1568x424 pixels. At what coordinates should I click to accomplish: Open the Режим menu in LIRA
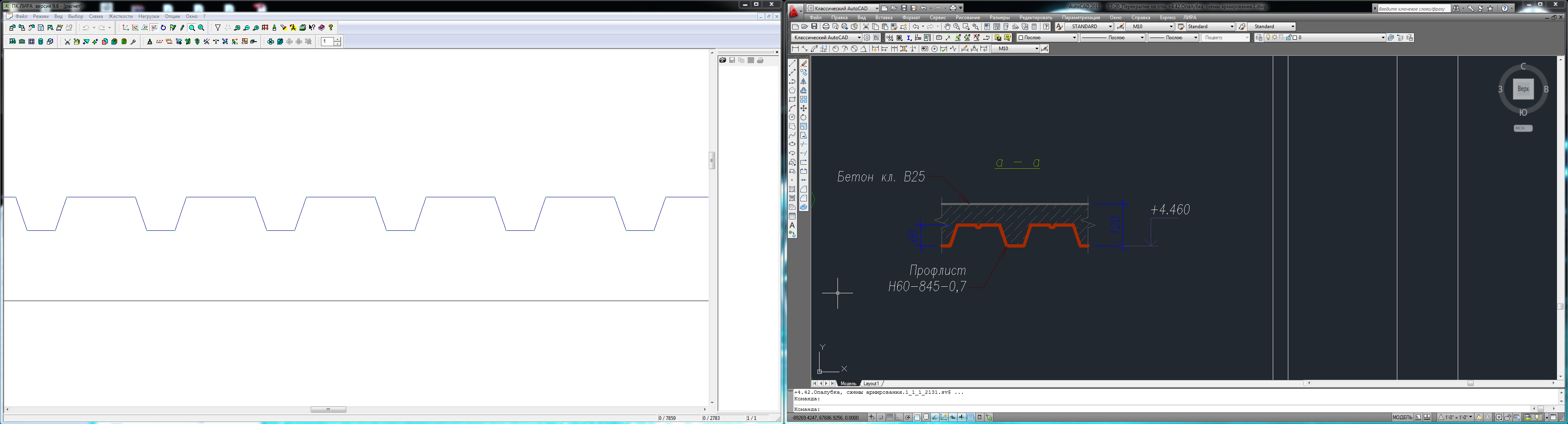(x=41, y=16)
